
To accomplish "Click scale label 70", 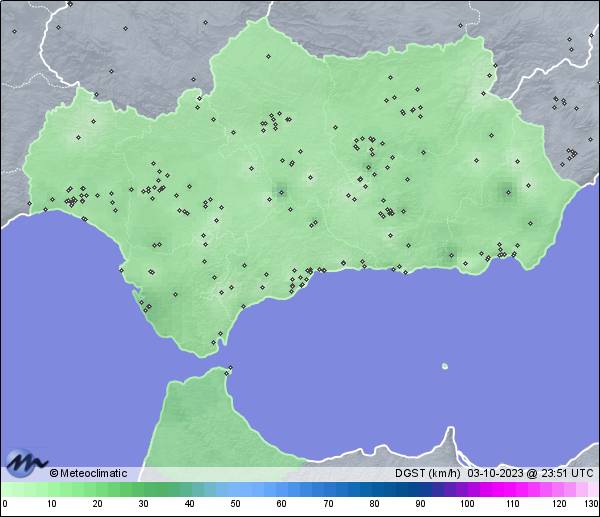I will pyautogui.click(x=328, y=504).
